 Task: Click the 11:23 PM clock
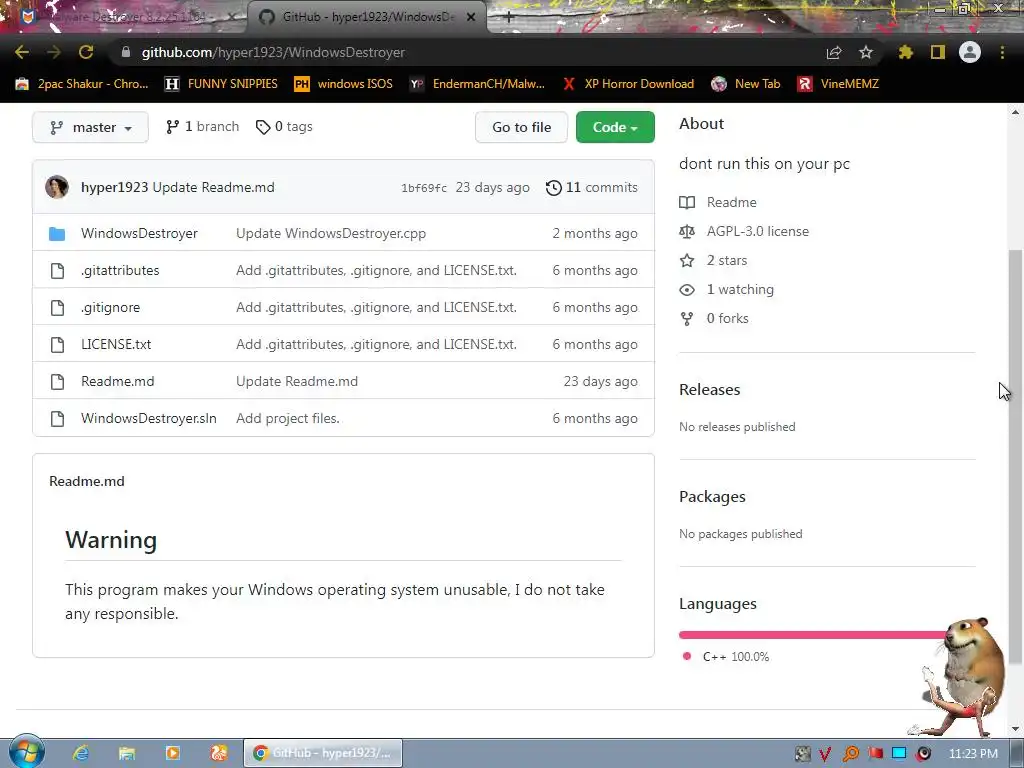(973, 754)
